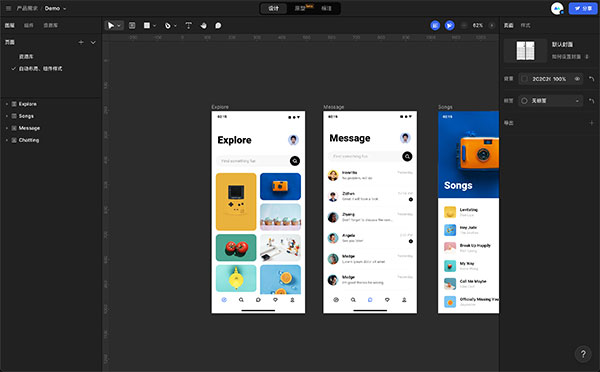600x372 pixels.
Task: Expand the Chatting layer arrow
Action: pos(7,140)
